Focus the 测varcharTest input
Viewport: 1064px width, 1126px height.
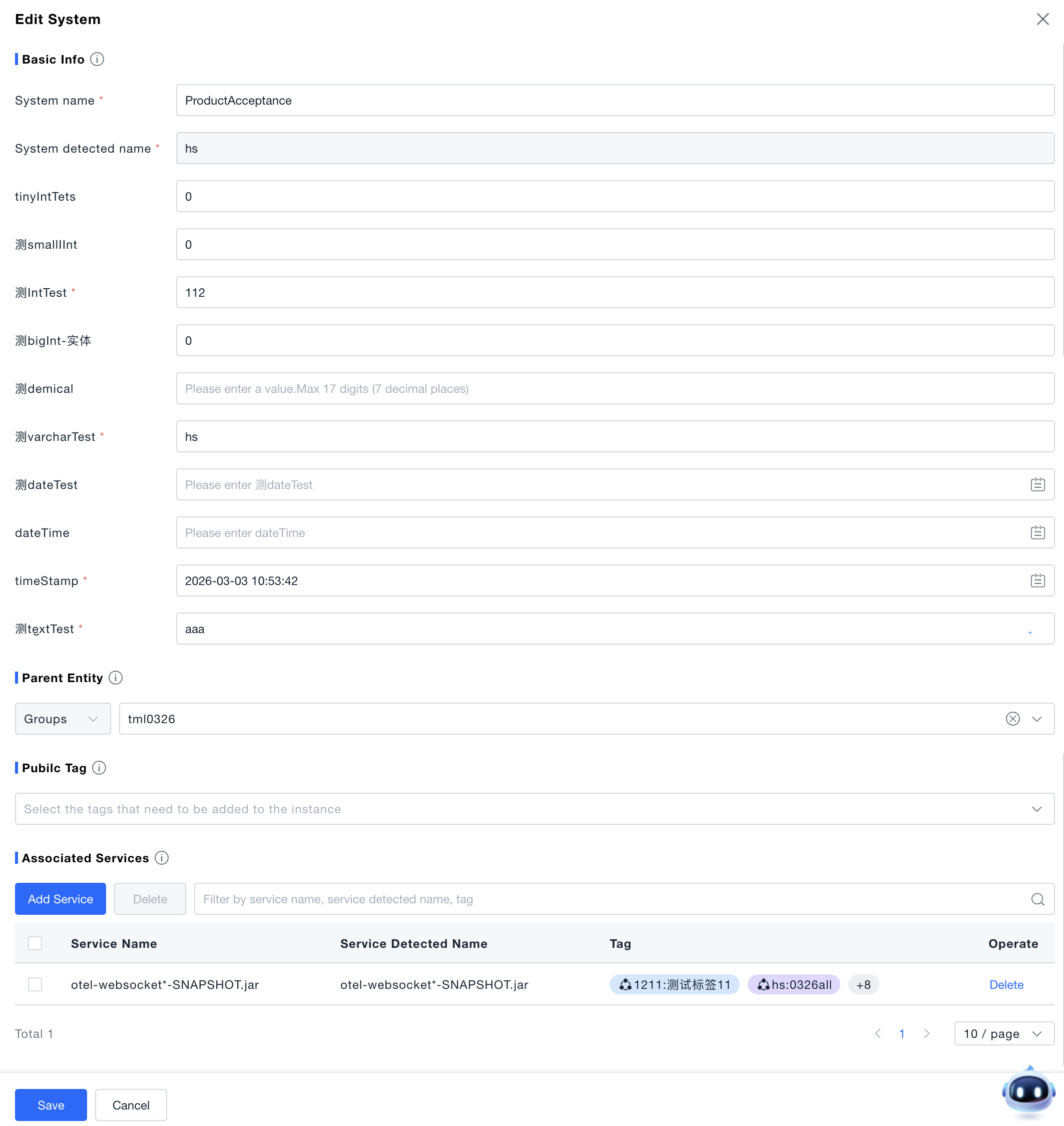[615, 437]
